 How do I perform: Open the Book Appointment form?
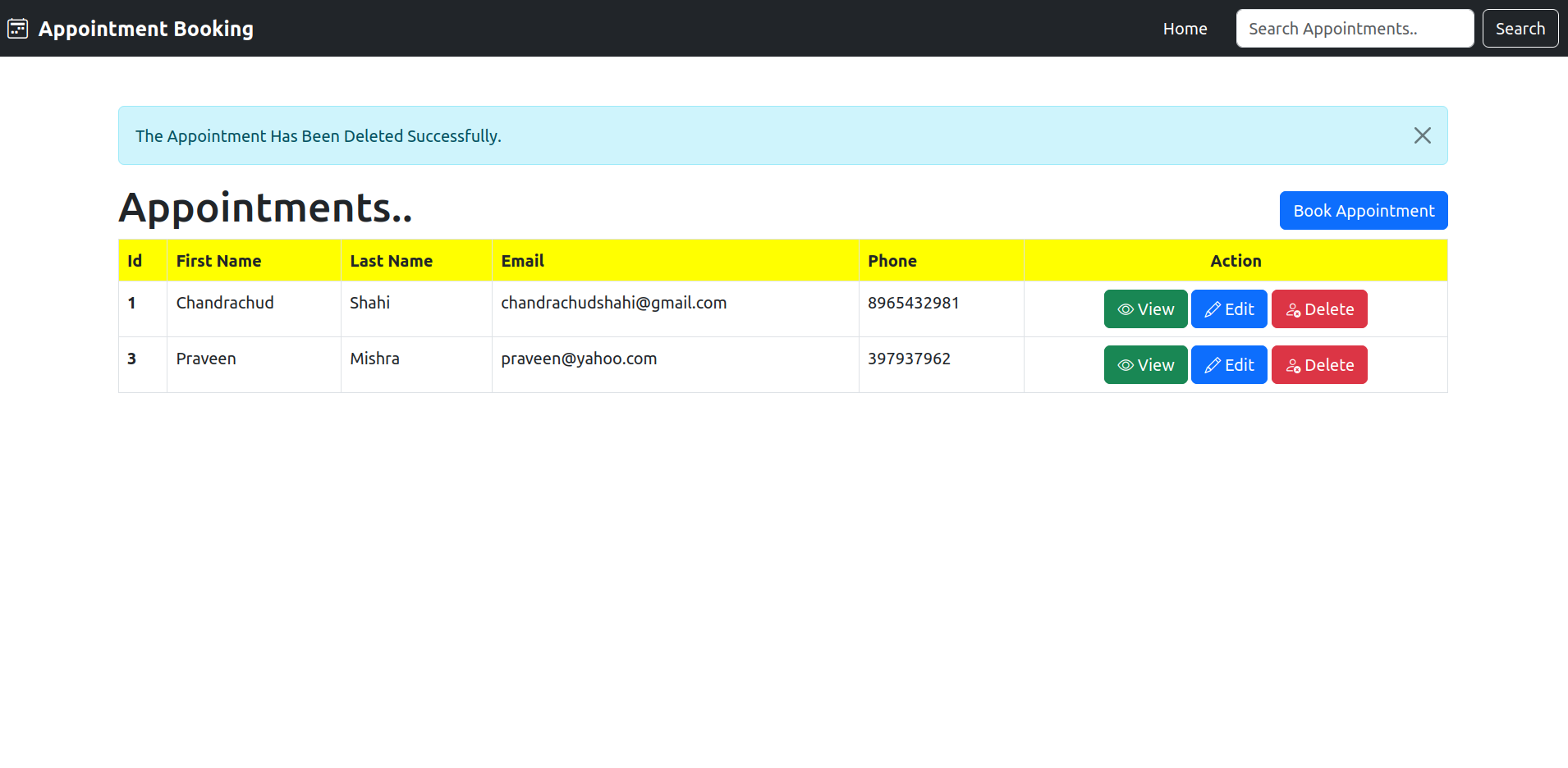point(1363,210)
